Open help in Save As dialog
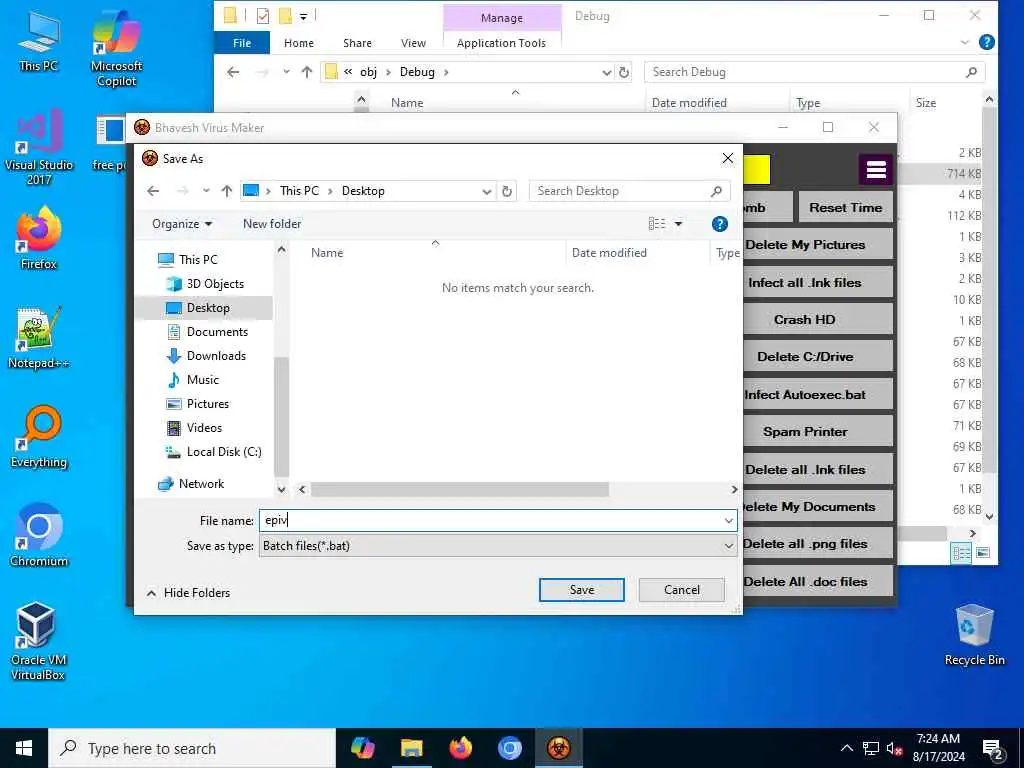 click(720, 224)
